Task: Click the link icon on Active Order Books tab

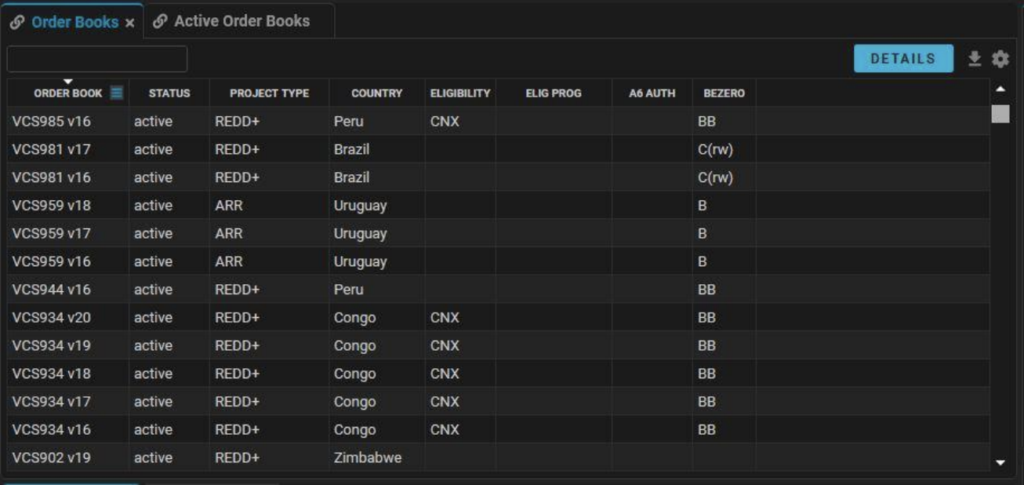Action: point(159,22)
